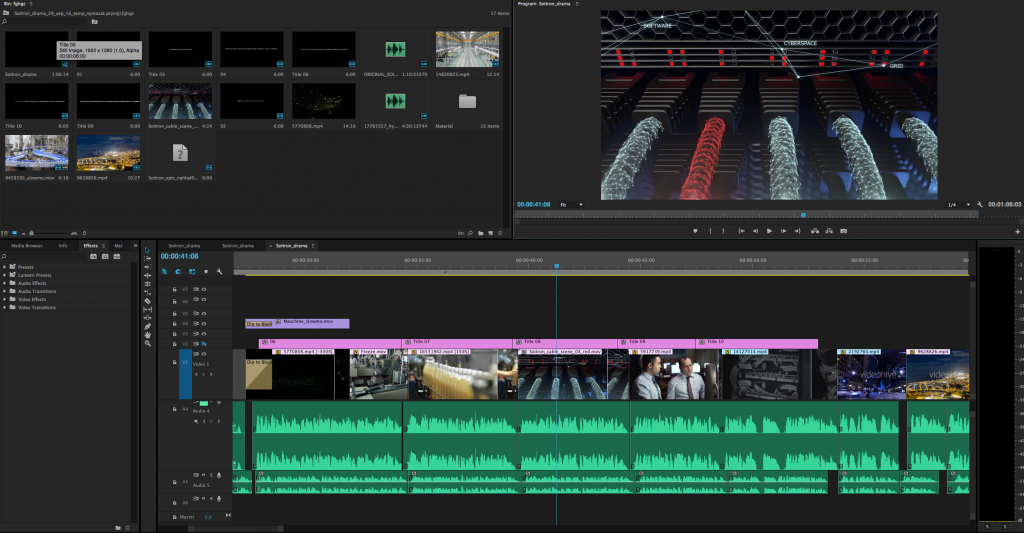The image size is (1024, 533).
Task: Toggle Snap in the timeline header
Action: [178, 272]
